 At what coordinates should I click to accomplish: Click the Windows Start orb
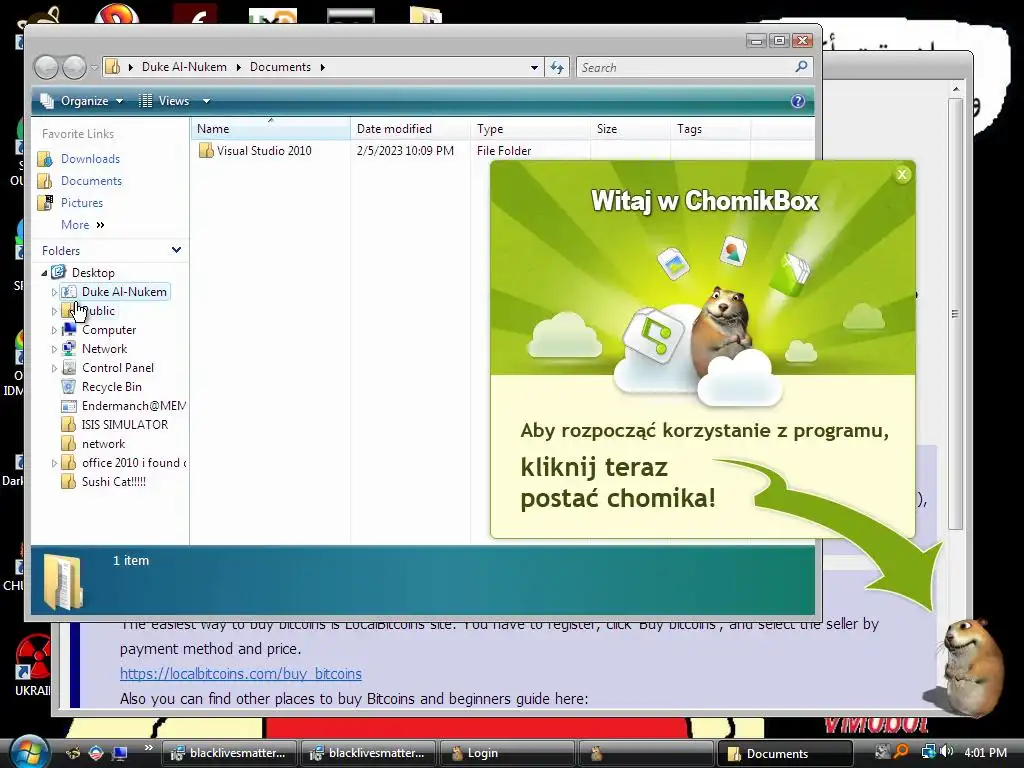27,752
